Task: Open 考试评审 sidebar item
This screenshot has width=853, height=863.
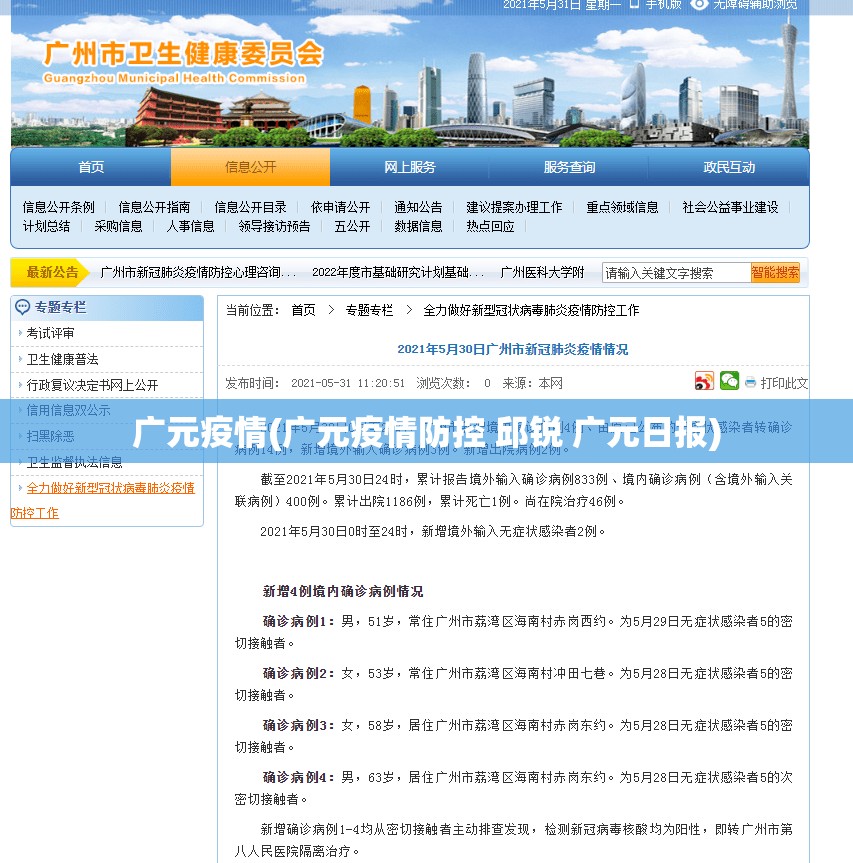Action: pos(50,333)
